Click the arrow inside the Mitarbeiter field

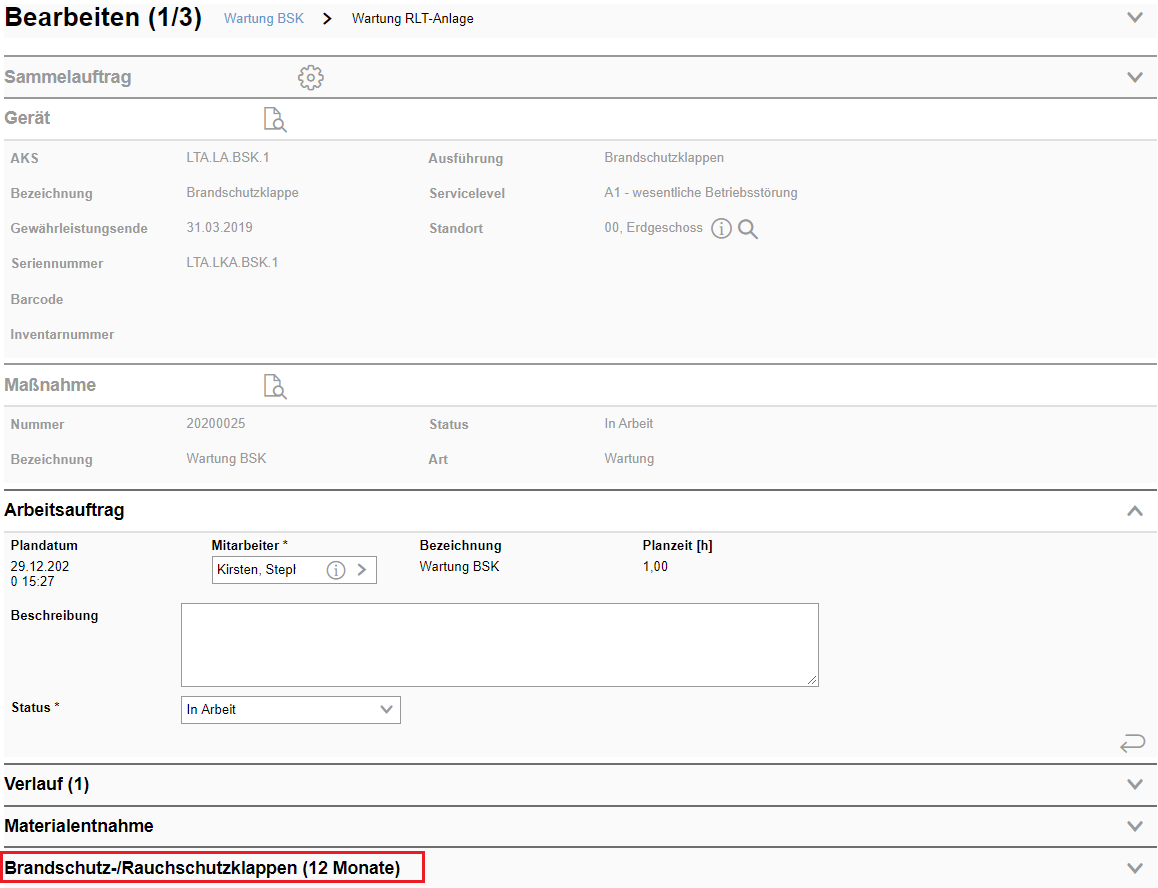pyautogui.click(x=362, y=570)
